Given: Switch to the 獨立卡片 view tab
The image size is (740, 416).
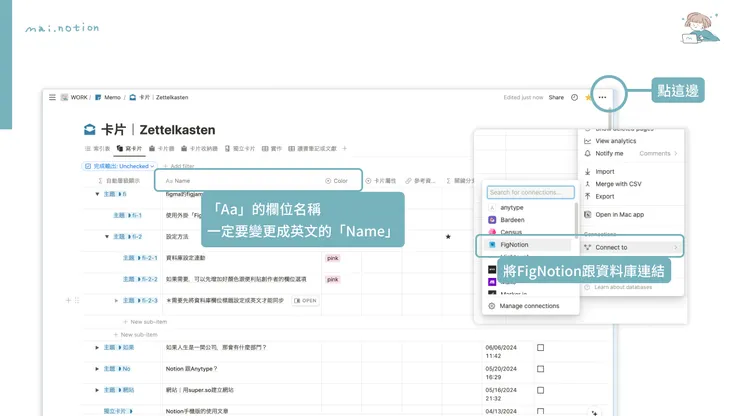Looking at the screenshot, I should pyautogui.click(x=240, y=148).
